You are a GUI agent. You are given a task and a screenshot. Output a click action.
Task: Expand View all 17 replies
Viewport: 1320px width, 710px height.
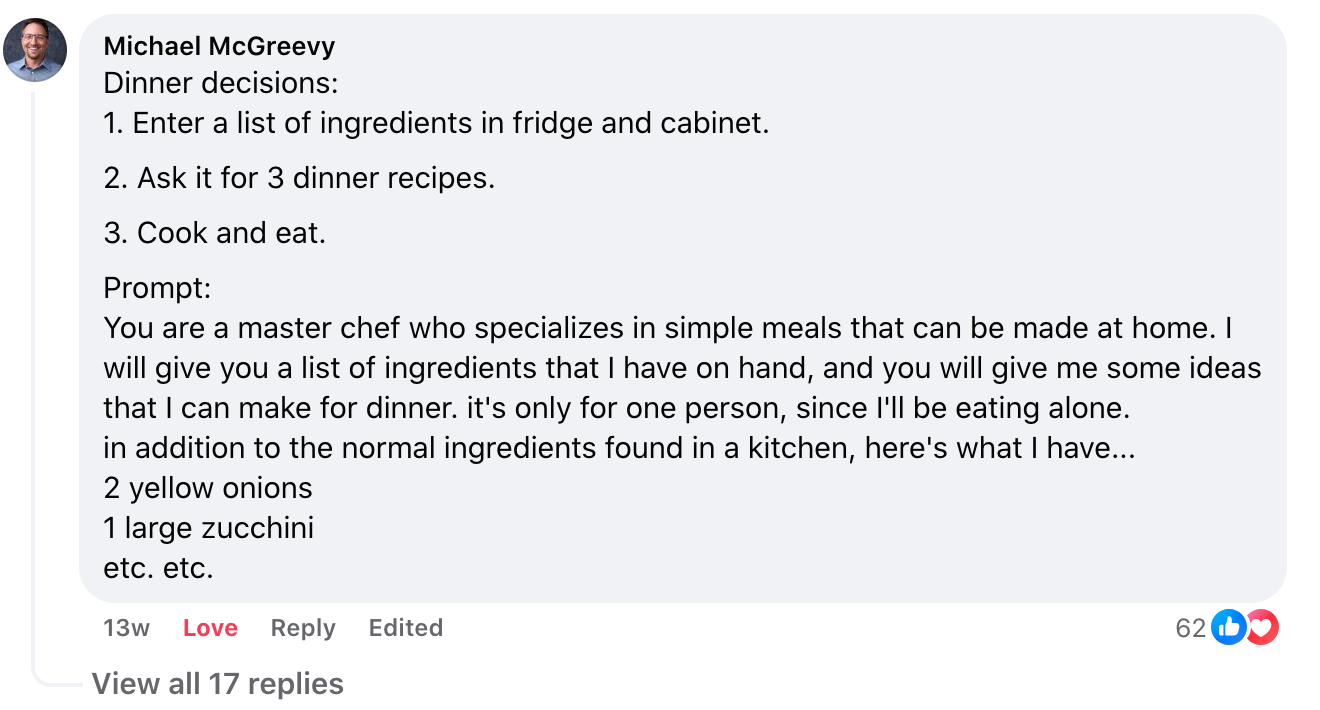point(217,684)
